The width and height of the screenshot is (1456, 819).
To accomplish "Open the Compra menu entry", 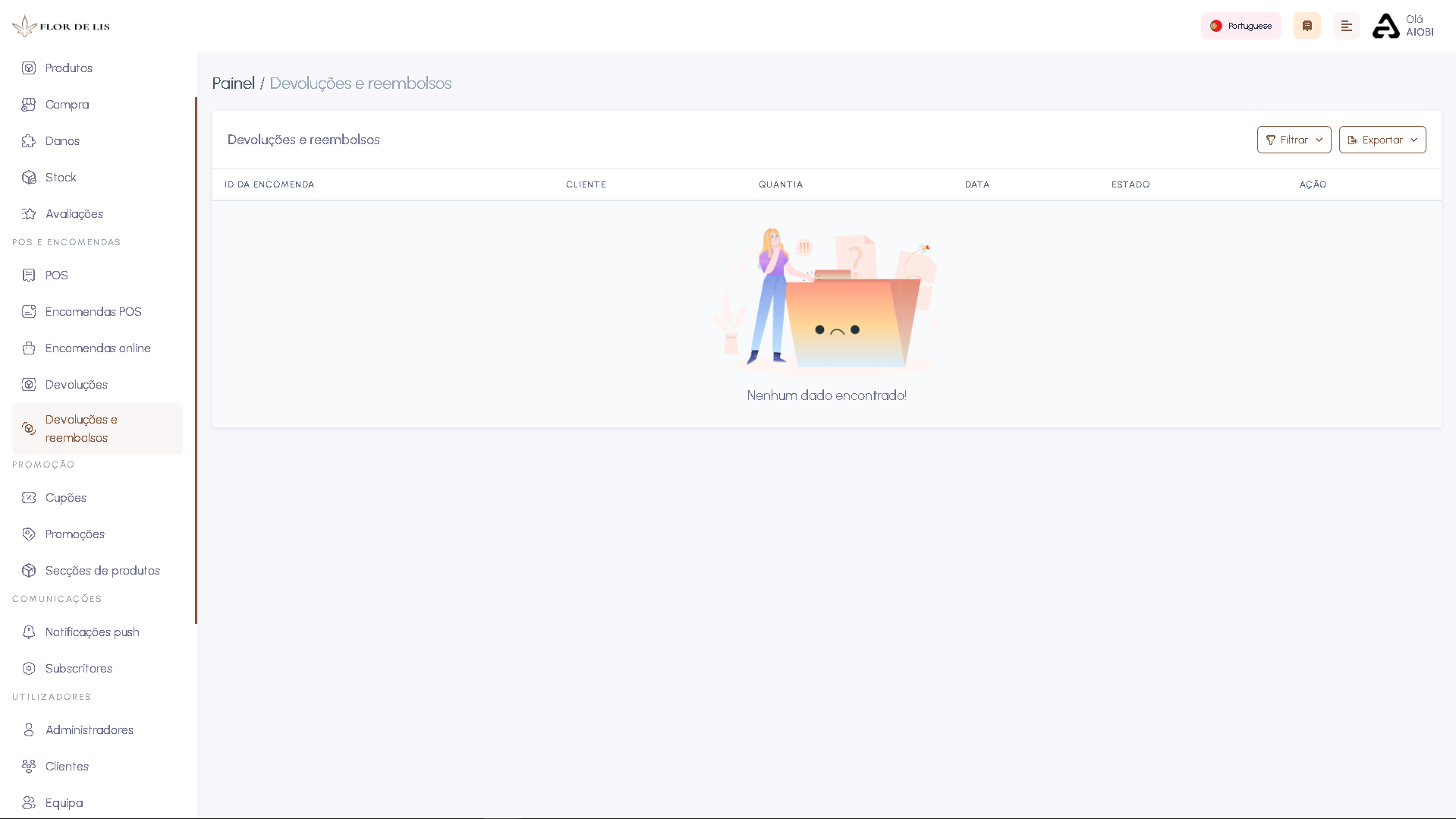I will click(x=67, y=104).
